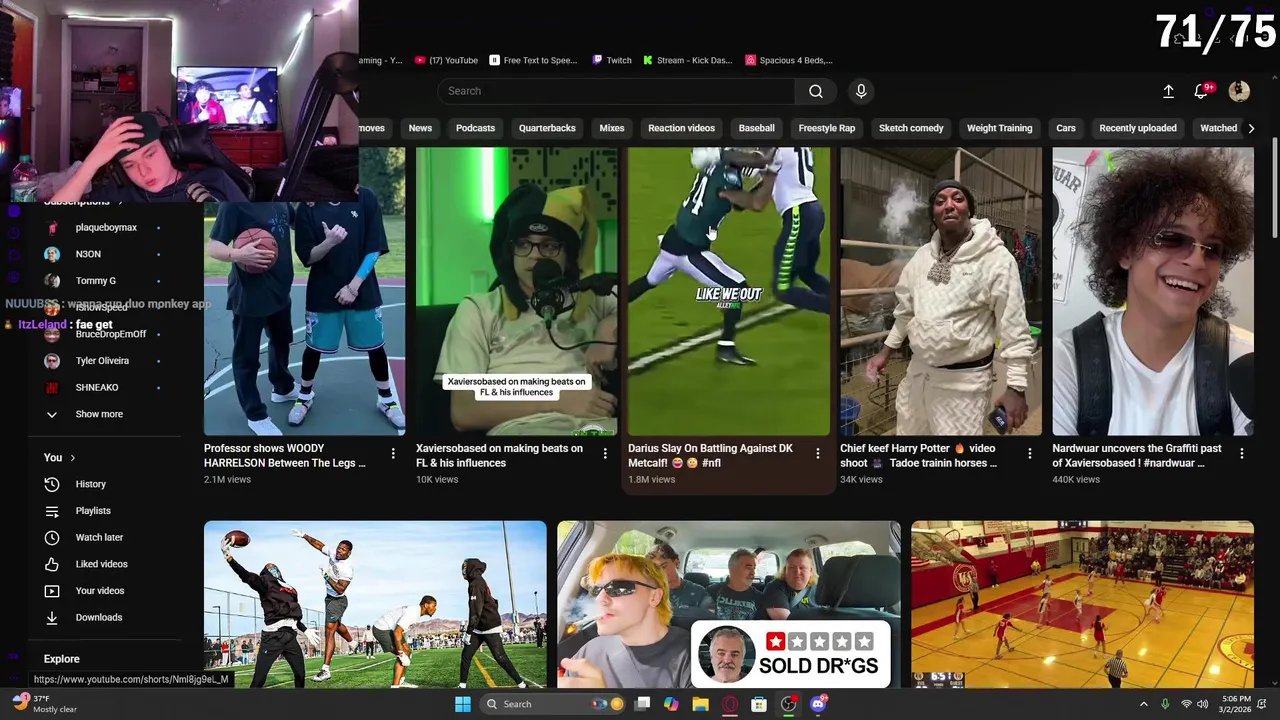Expand the You section chevron
The height and width of the screenshot is (720, 1280).
point(72,458)
